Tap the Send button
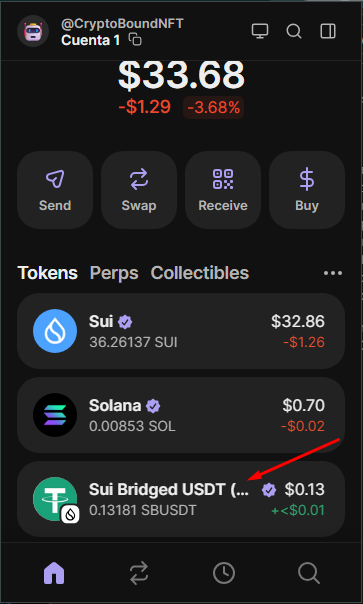This screenshot has height=604, width=363. tap(55, 190)
